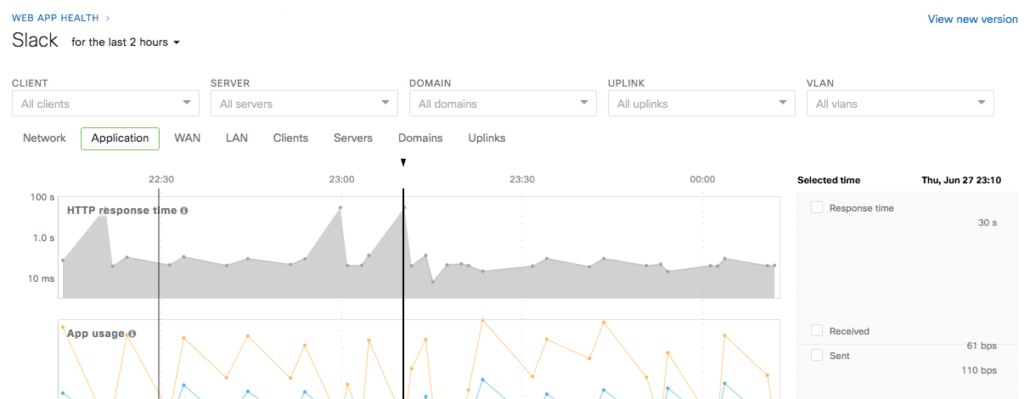Click the CLIENT filter label
This screenshot has width=1030, height=399.
click(x=30, y=83)
